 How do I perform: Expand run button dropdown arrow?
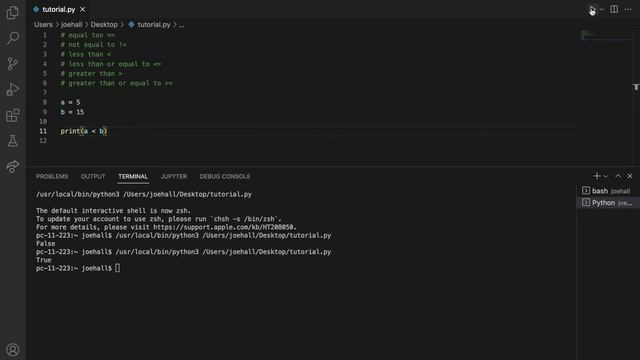point(602,9)
